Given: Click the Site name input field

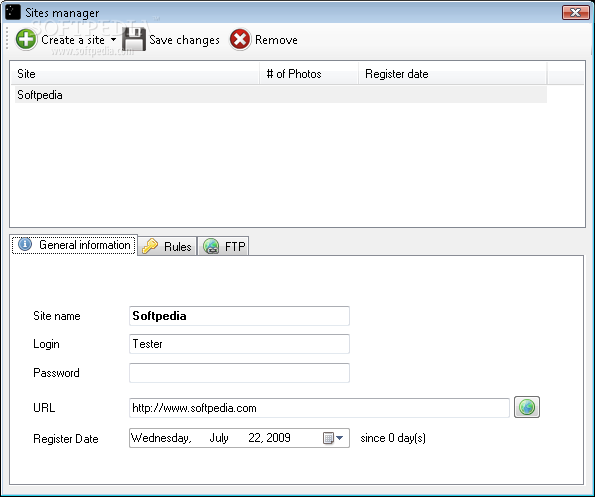Looking at the screenshot, I should point(239,316).
